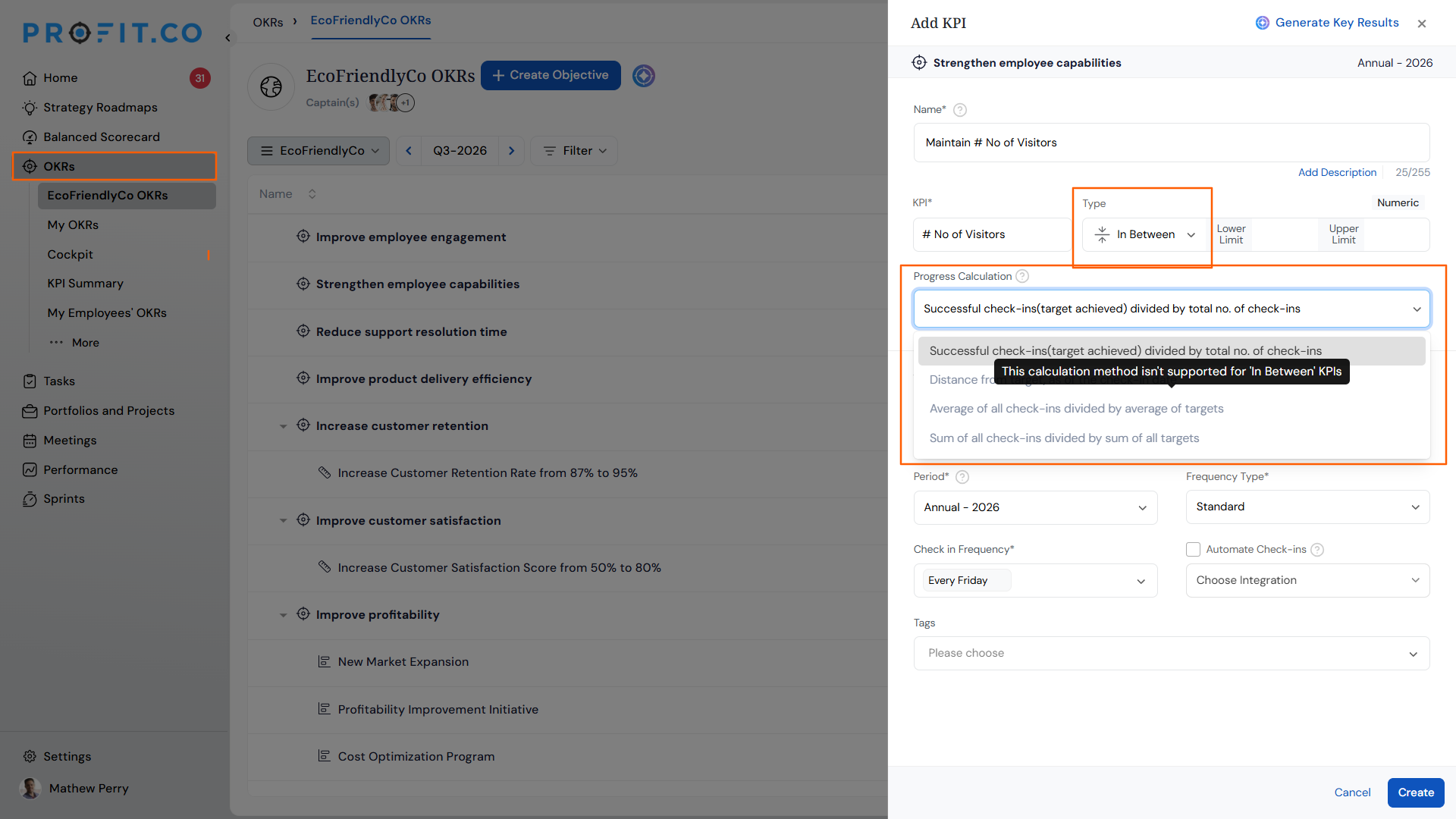The height and width of the screenshot is (819, 1456).
Task: Click the EcoFriendlyCo OKRs breadcrumb tab
Action: point(371,20)
